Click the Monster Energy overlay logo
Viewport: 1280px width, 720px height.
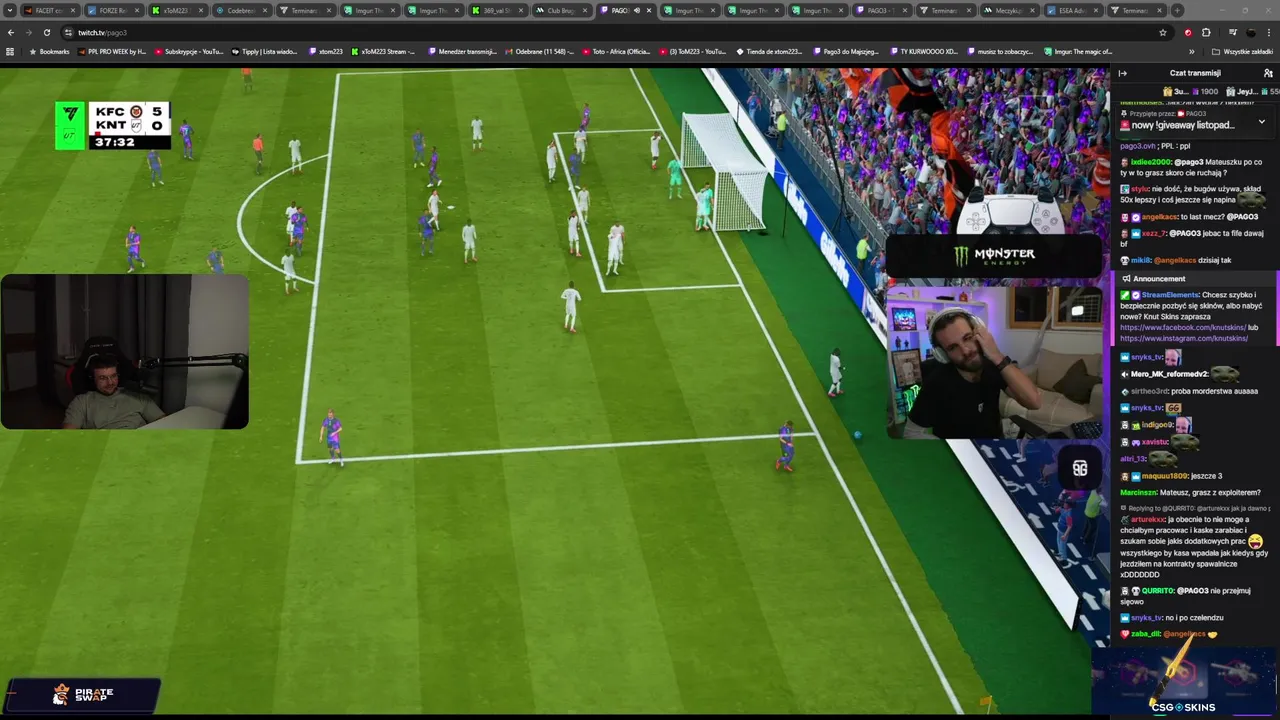pos(993,254)
